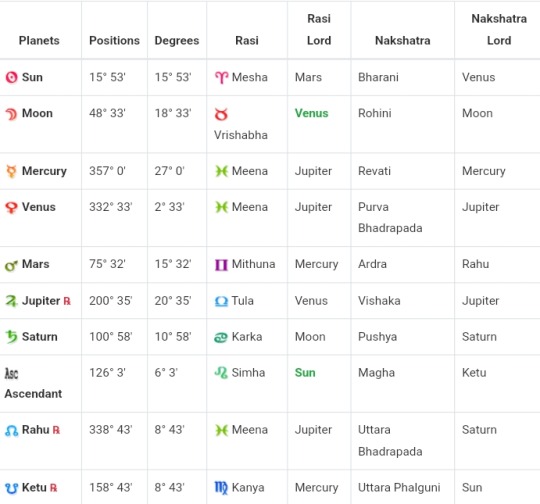Click the Planets column header

39,41
